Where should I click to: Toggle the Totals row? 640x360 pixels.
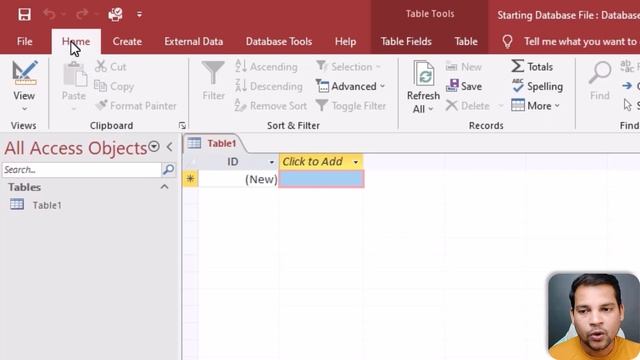(x=532, y=67)
